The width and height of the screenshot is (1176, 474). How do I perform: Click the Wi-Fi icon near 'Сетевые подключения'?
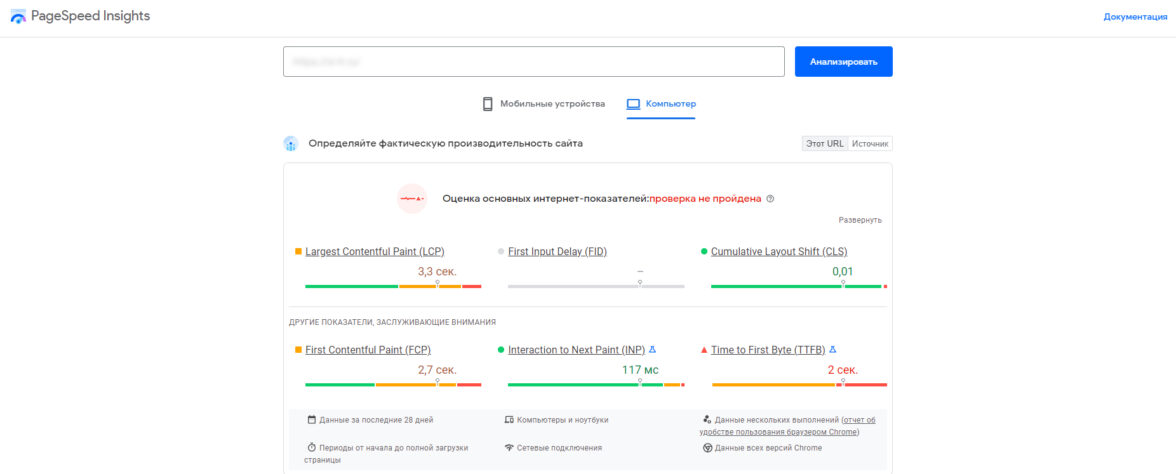(509, 447)
